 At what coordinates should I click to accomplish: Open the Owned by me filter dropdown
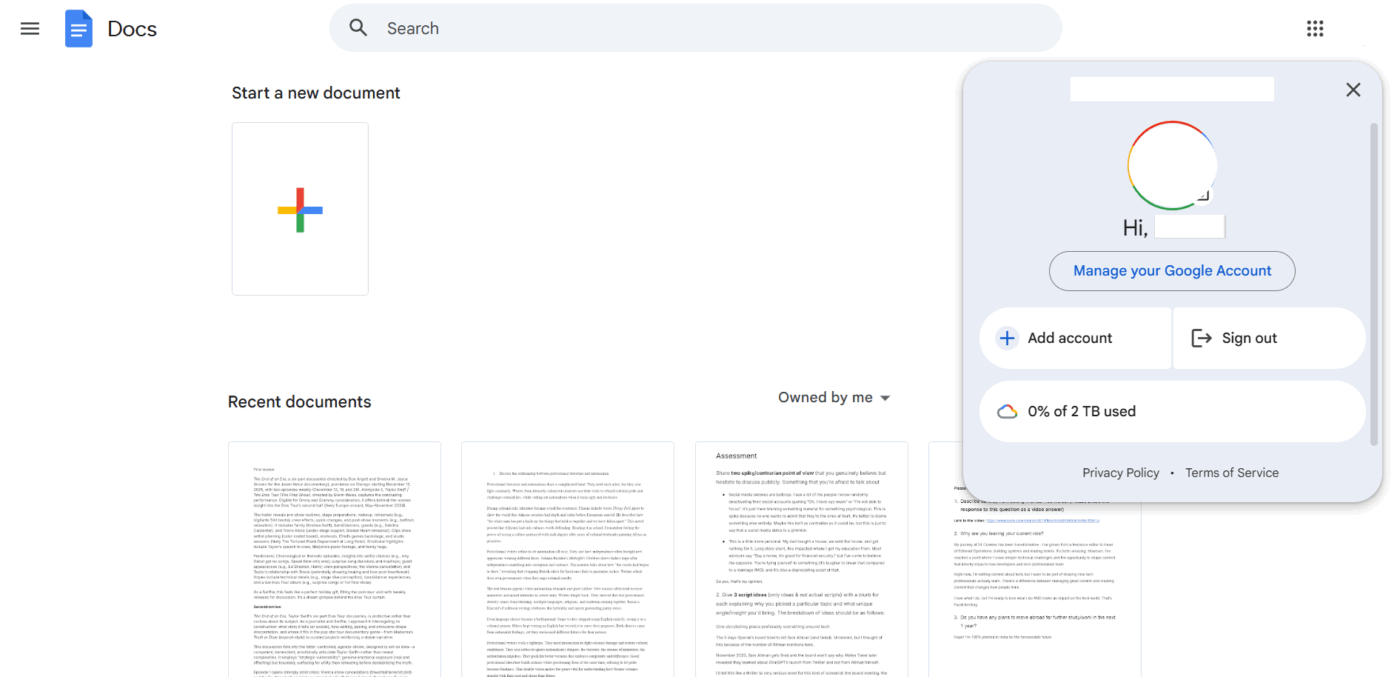coord(834,397)
